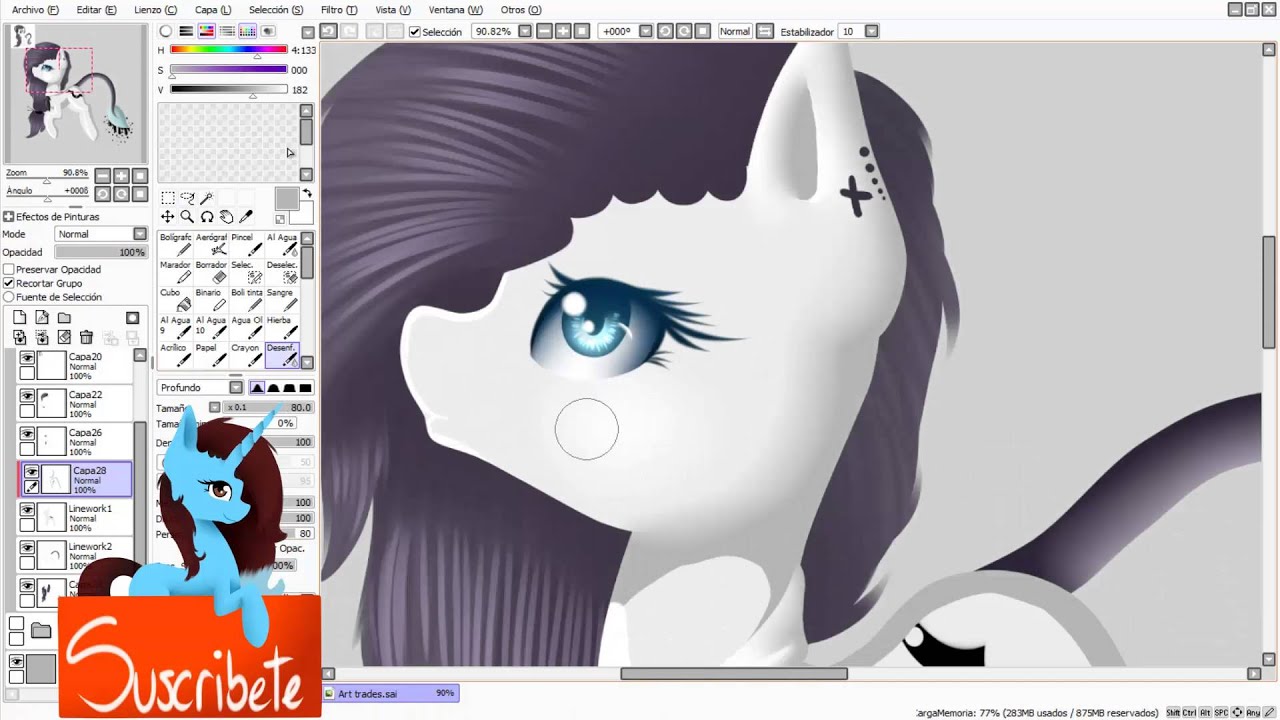Choose the Aerógrafo airbrush tool
The width and height of the screenshot is (1280, 720).
(x=211, y=244)
